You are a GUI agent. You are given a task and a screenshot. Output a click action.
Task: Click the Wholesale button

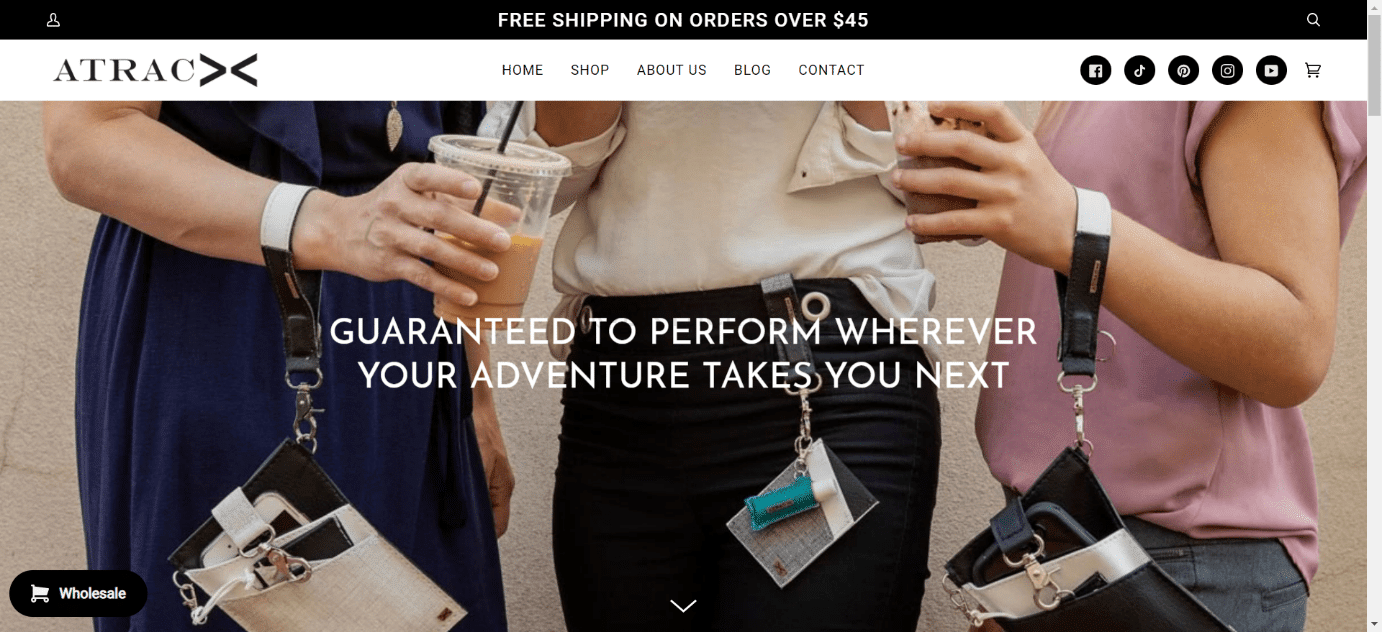point(78,593)
